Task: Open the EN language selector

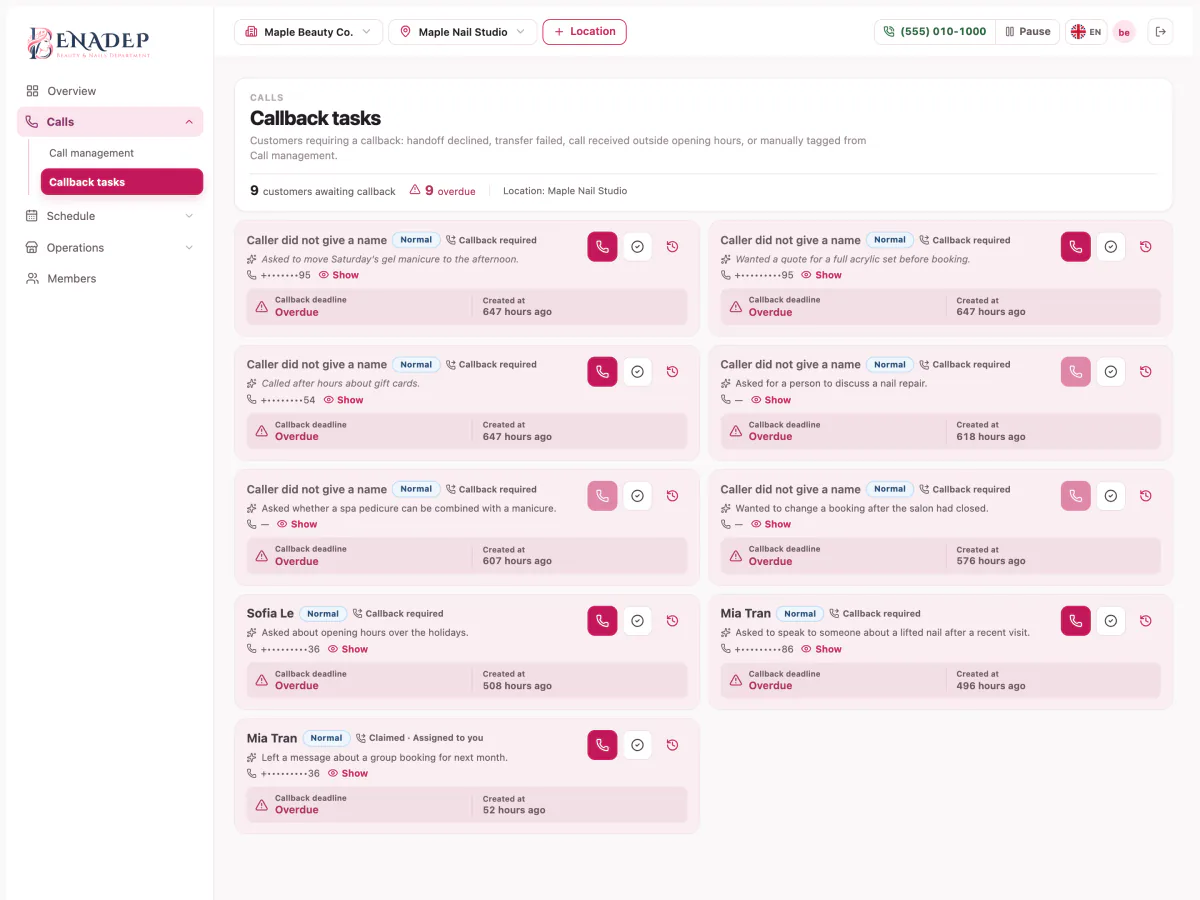Action: [1086, 32]
